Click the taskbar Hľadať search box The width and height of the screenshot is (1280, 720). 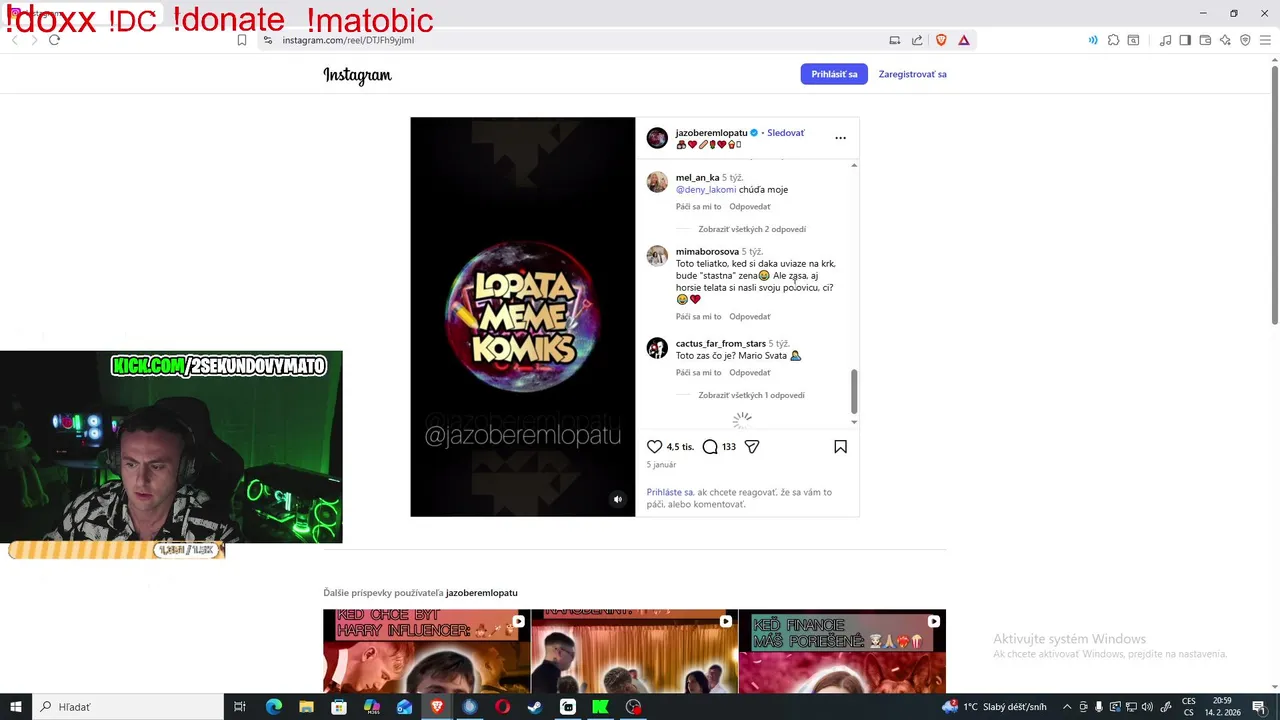[x=128, y=707]
